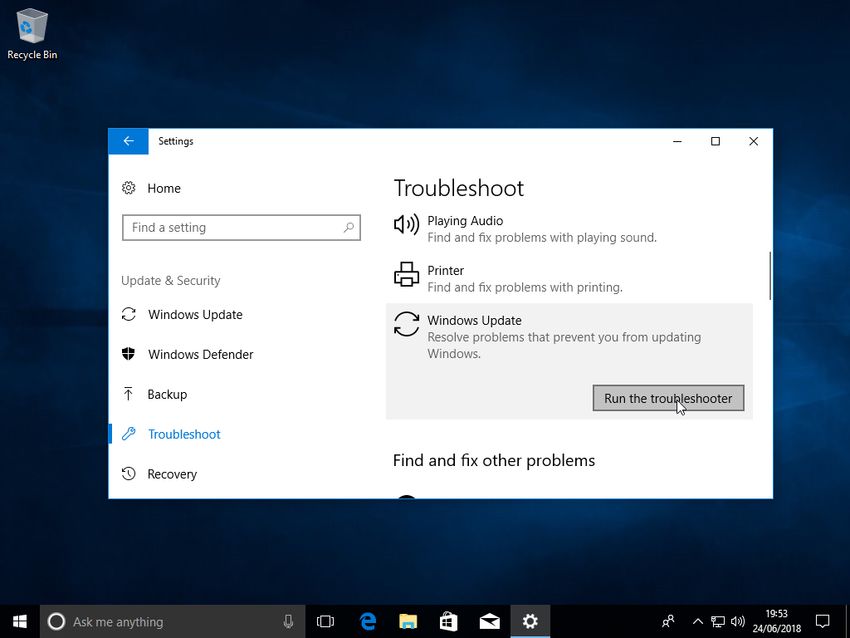Click the Windows Update sidebar sync icon
Viewport: 850px width, 638px height.
point(128,314)
